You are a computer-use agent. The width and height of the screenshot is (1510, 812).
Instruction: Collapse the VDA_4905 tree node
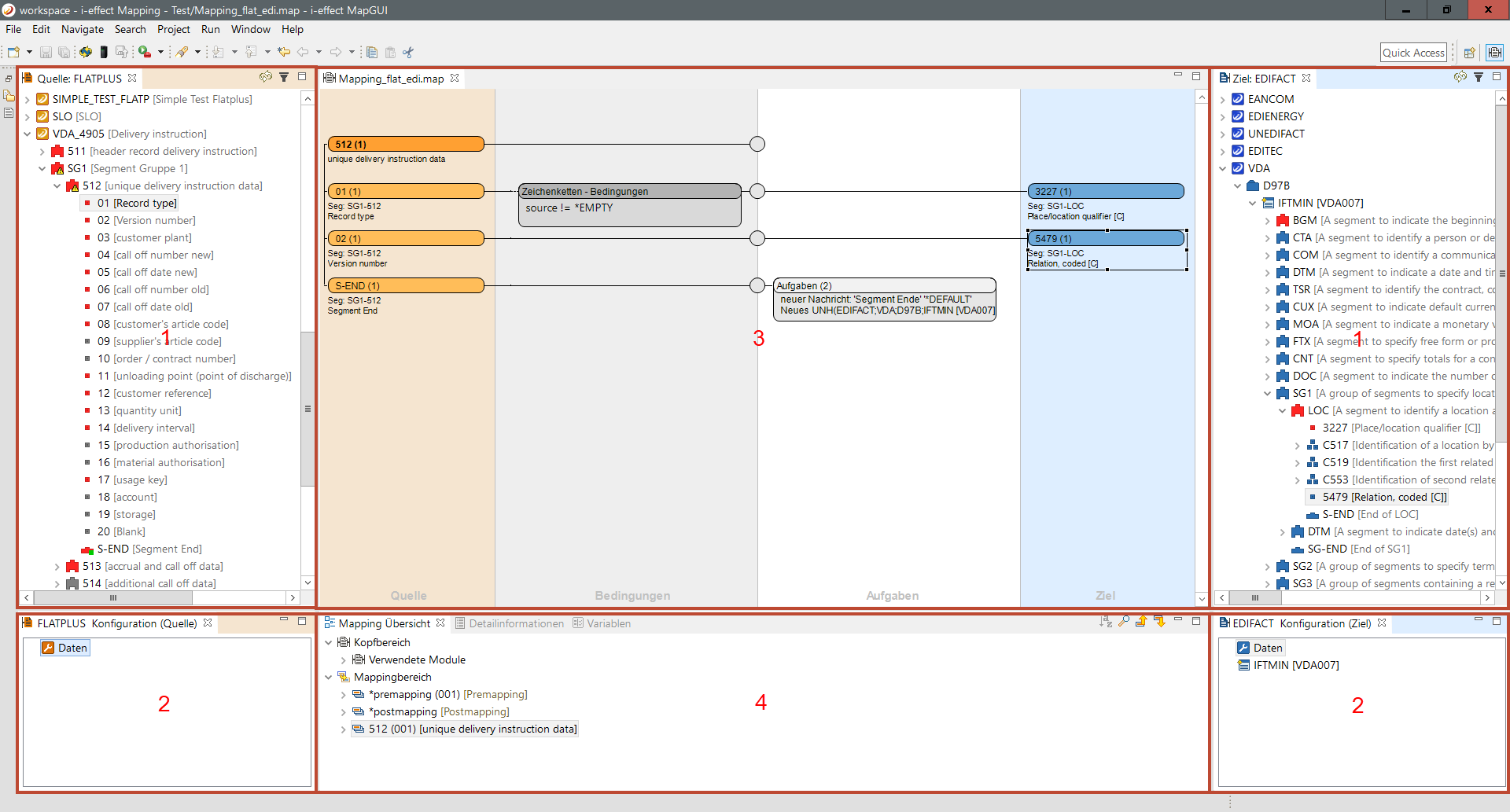click(28, 134)
